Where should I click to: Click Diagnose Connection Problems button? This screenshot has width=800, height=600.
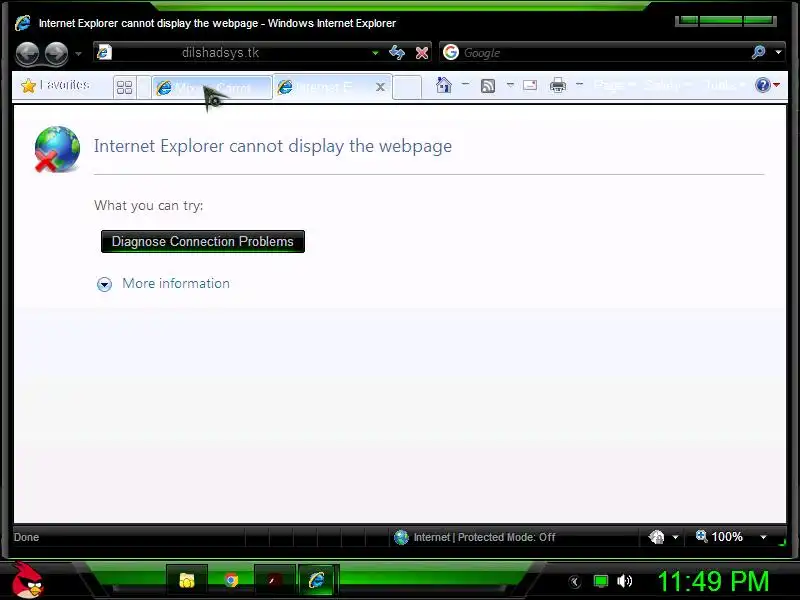point(203,241)
